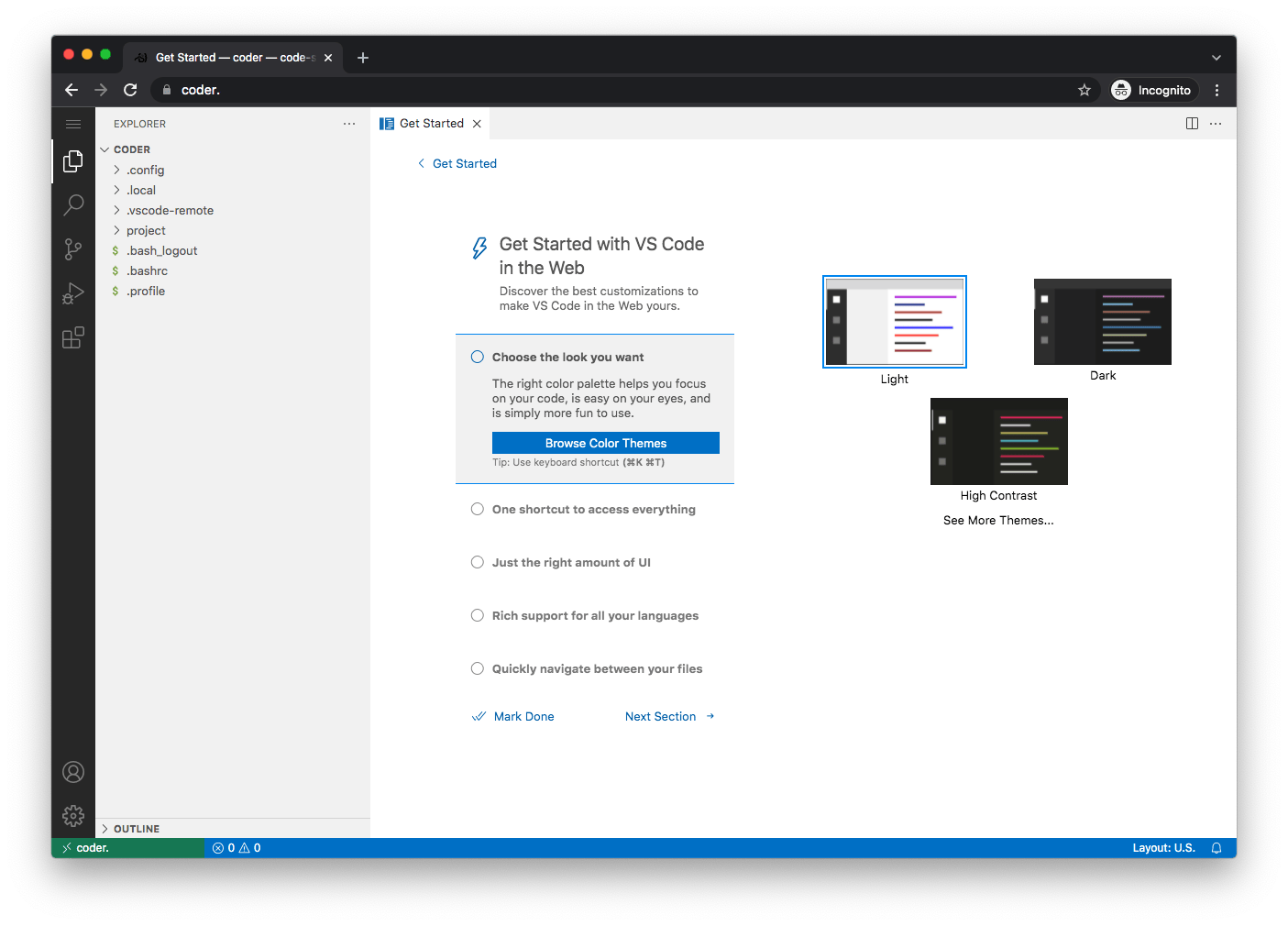Expand the .config folder
Viewport: 1288px width, 926px height.
pyautogui.click(x=146, y=171)
